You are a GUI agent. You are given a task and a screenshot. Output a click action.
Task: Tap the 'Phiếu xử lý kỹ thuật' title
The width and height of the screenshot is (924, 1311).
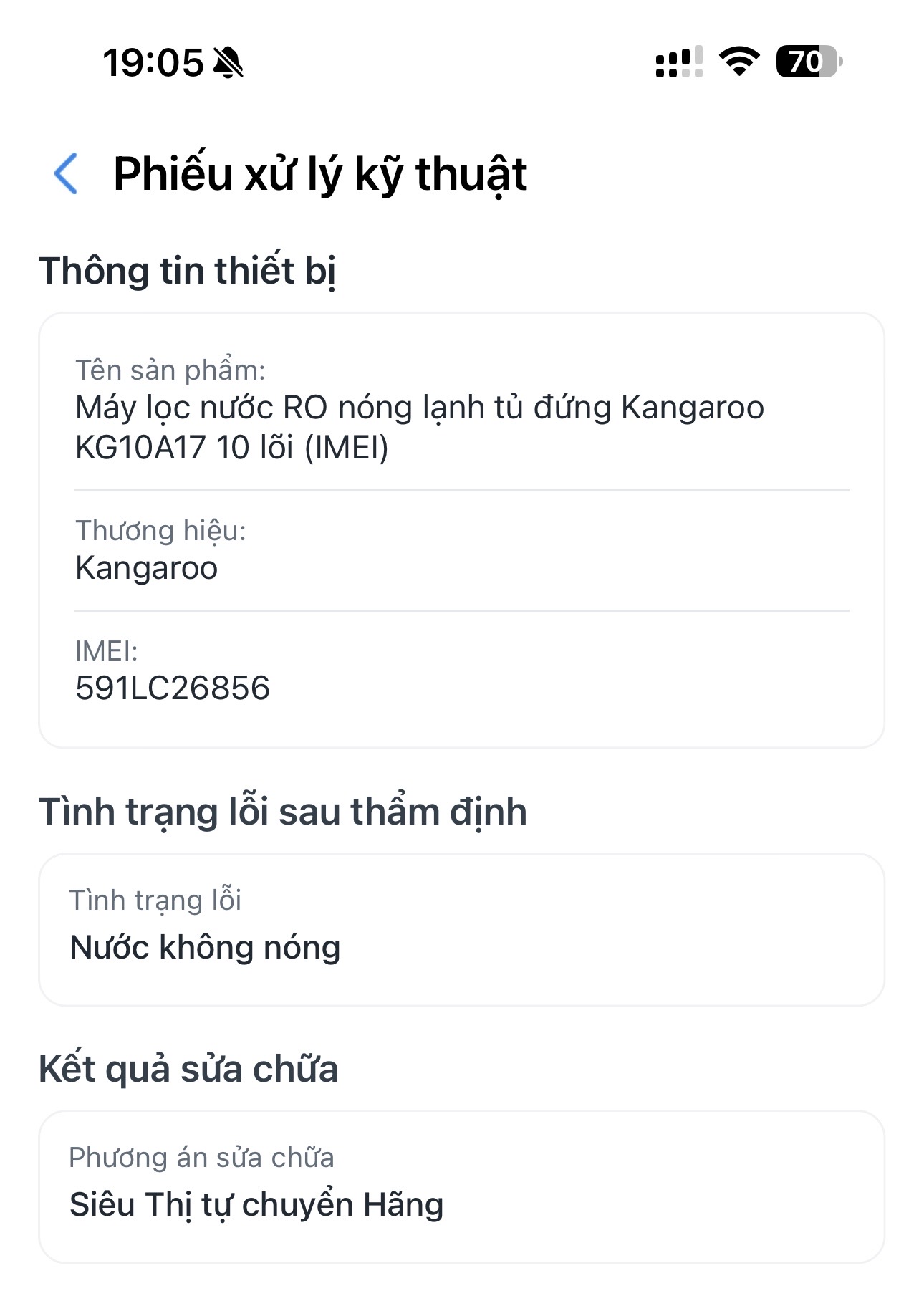click(320, 174)
